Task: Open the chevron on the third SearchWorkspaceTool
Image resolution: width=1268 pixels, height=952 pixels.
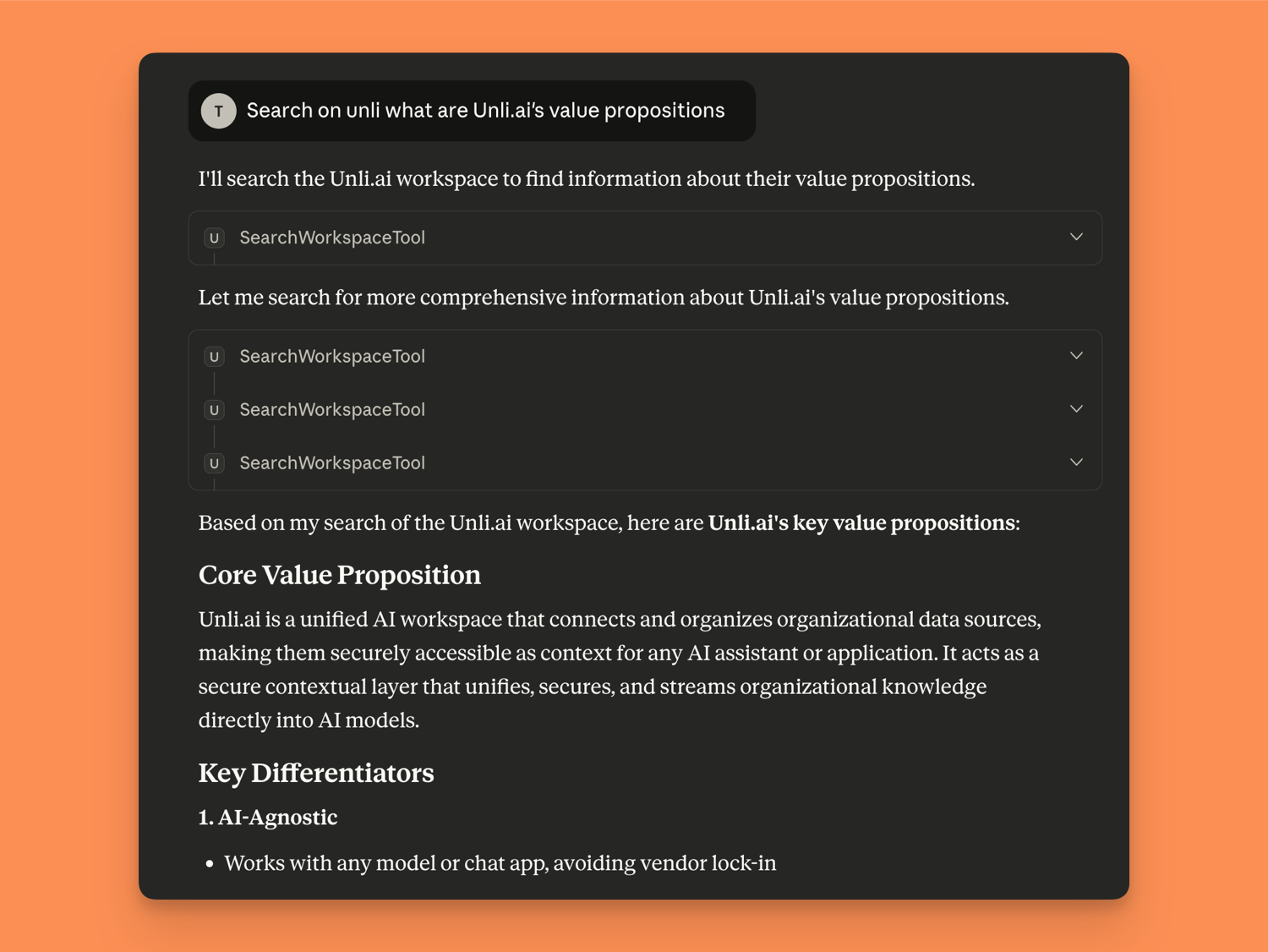Action: pos(1076,409)
